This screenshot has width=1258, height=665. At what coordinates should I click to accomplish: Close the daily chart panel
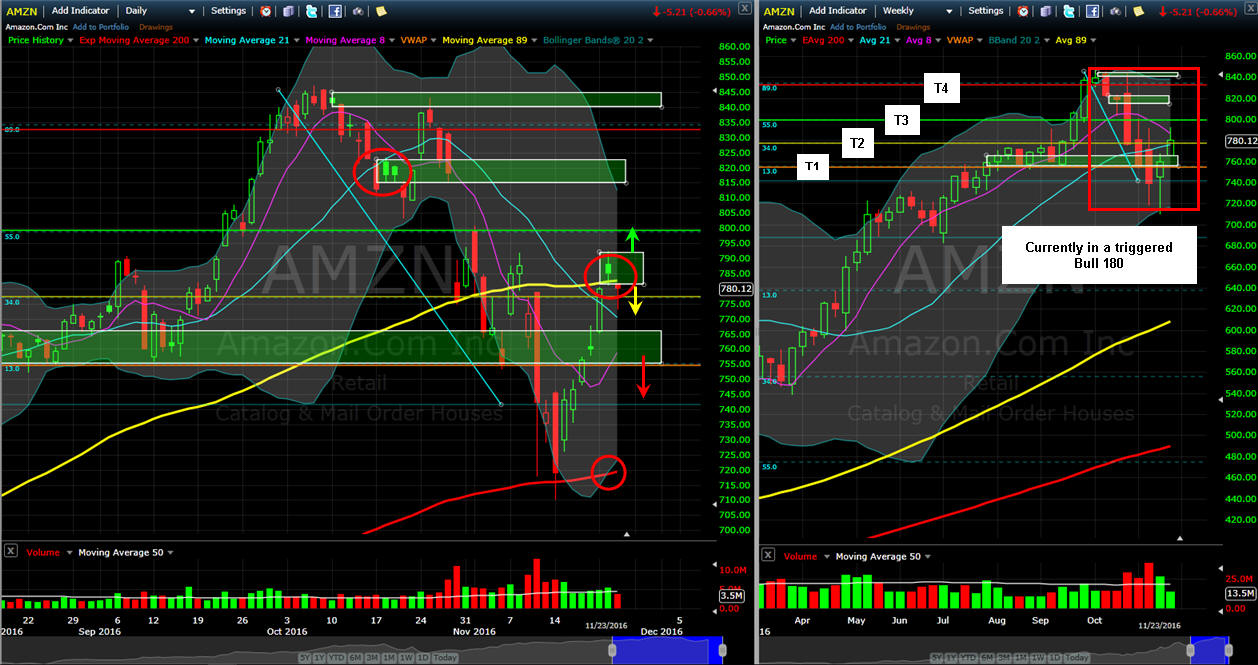[743, 9]
